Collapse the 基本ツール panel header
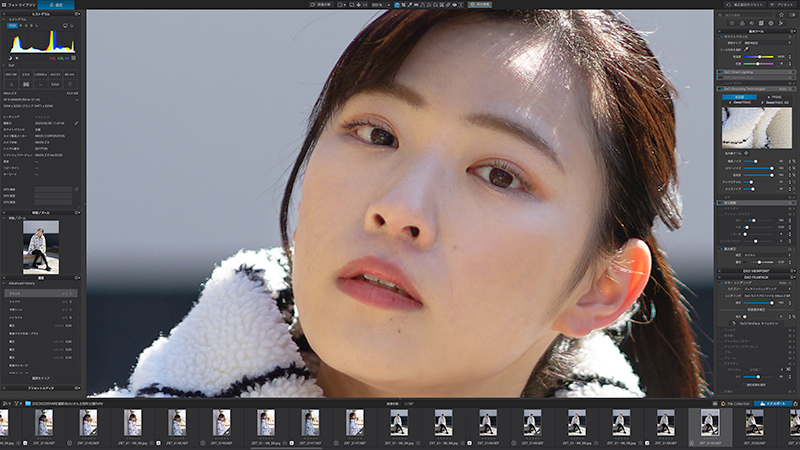 point(756,31)
